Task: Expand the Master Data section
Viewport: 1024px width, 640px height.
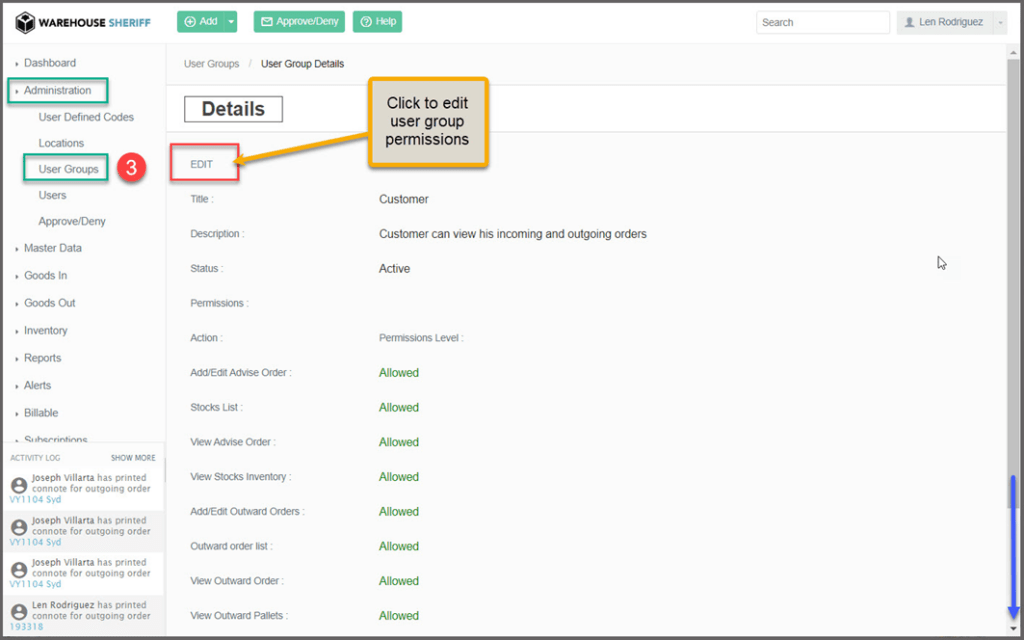Action: pyautogui.click(x=53, y=248)
